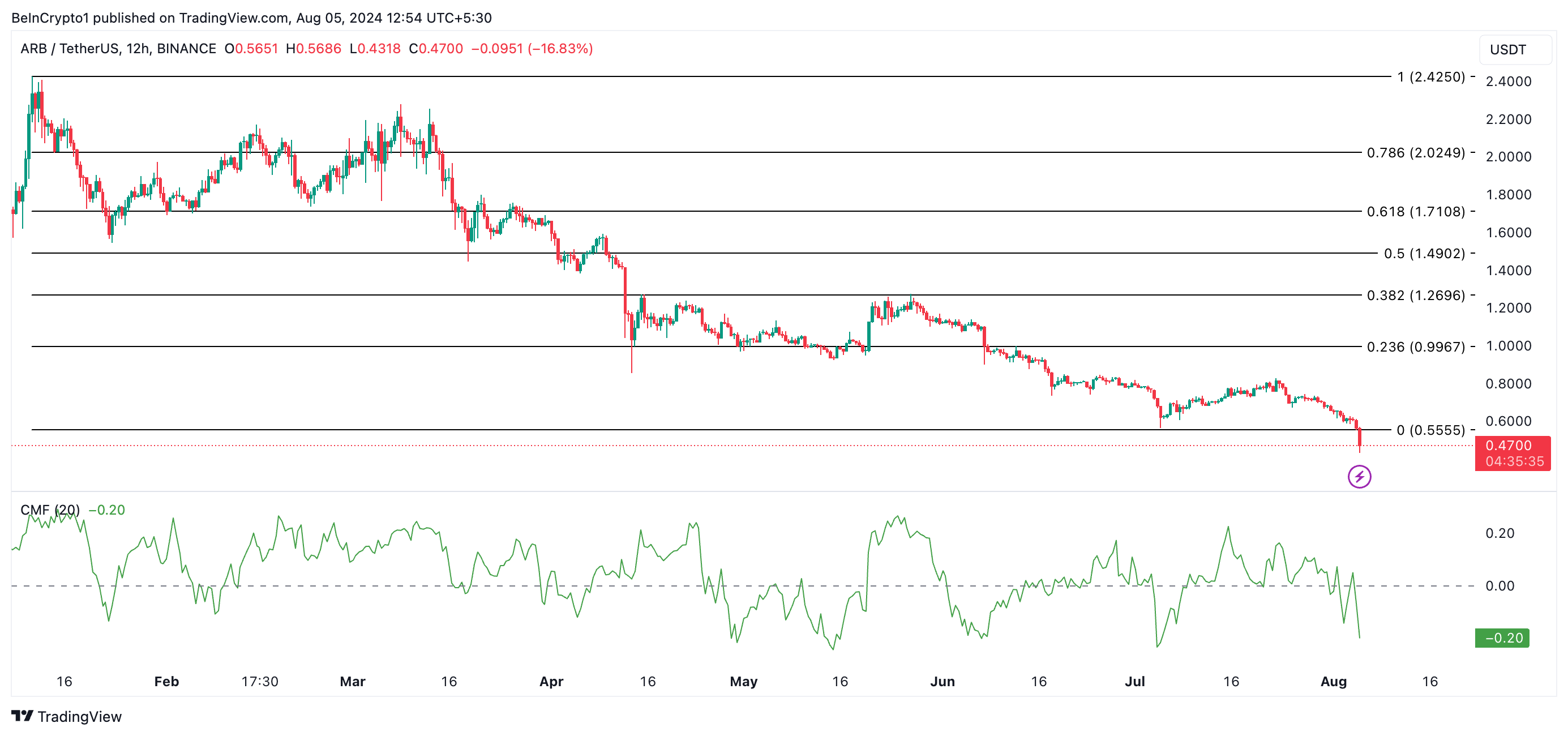Click the 0.786 (2.0249) Fibonacci label
This screenshot has height=736, width=1568.
pos(1415,152)
